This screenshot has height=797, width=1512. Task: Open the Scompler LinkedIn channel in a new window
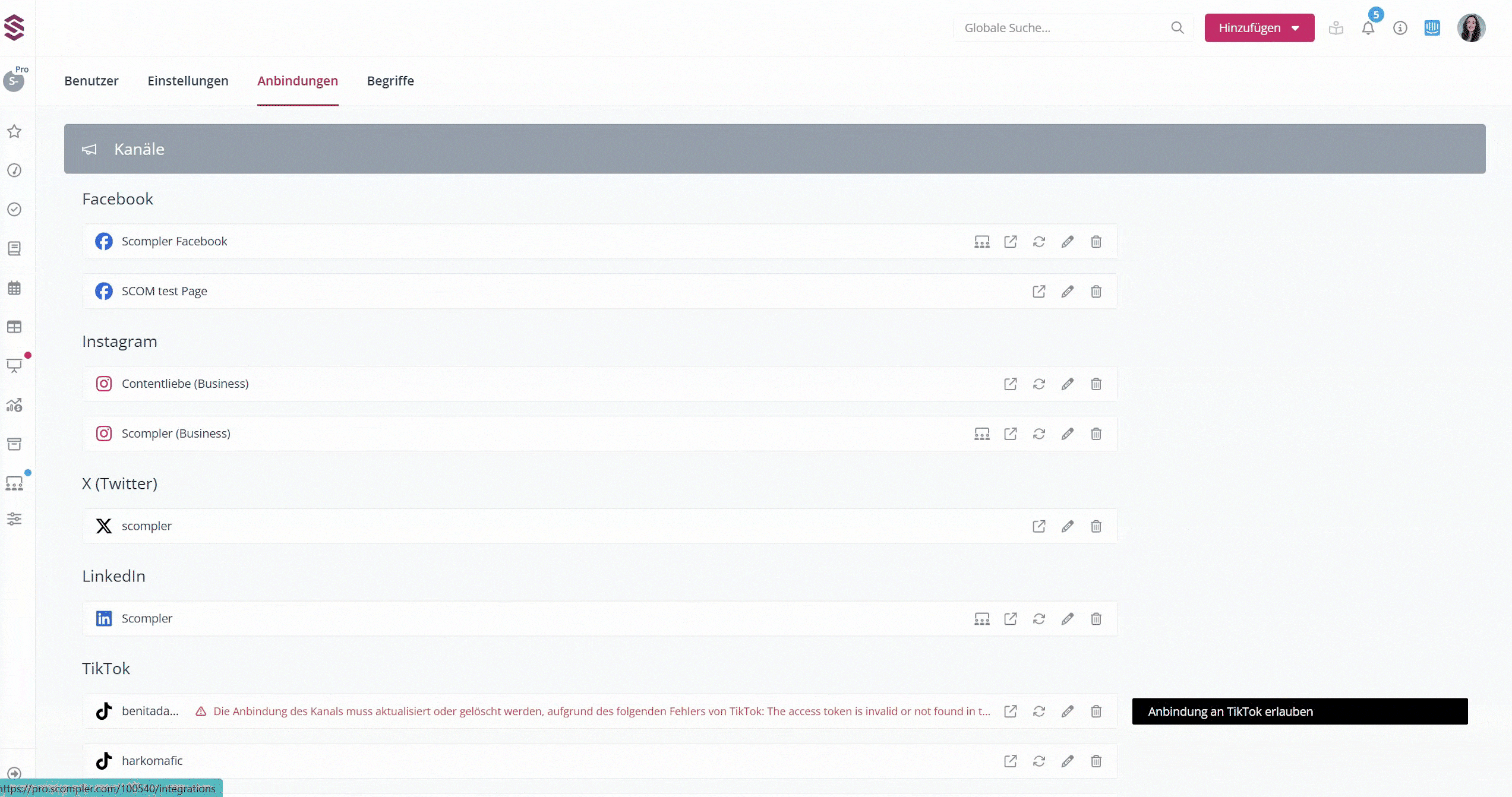1011,619
